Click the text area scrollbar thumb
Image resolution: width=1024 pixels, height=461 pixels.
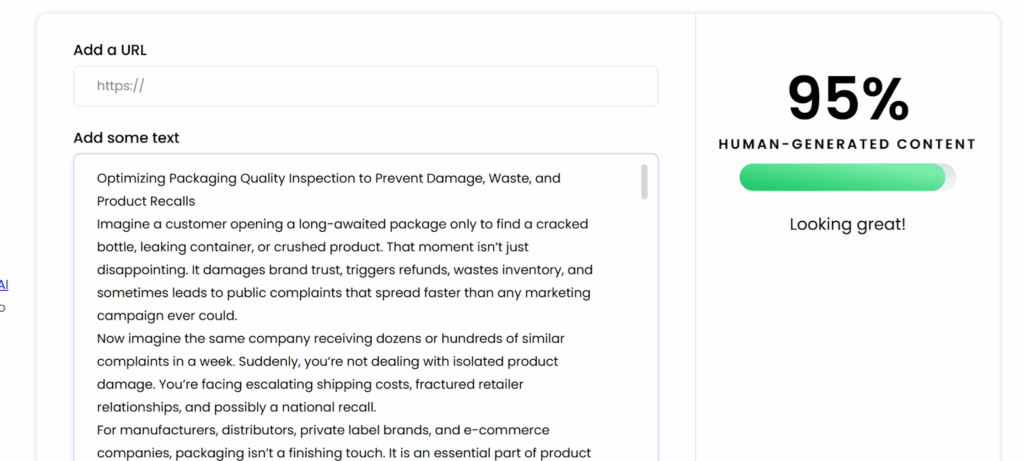[644, 182]
